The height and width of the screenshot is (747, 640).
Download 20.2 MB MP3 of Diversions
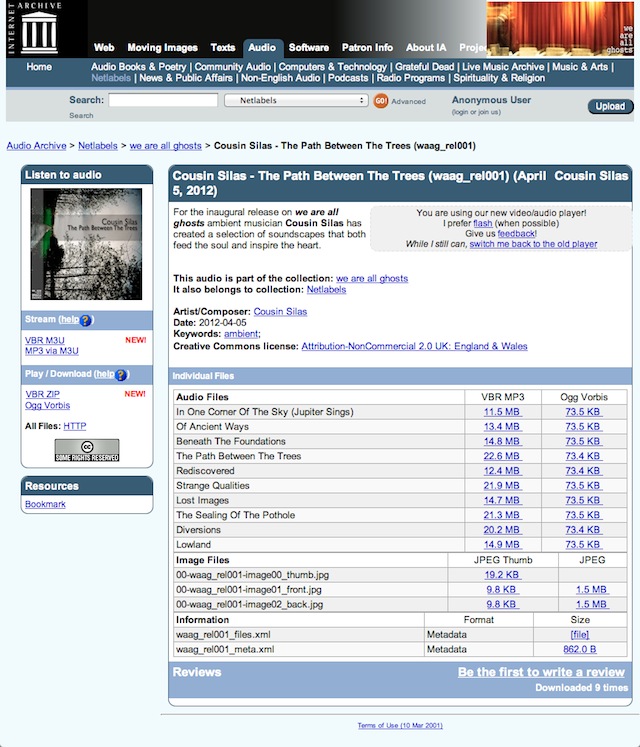click(x=502, y=530)
